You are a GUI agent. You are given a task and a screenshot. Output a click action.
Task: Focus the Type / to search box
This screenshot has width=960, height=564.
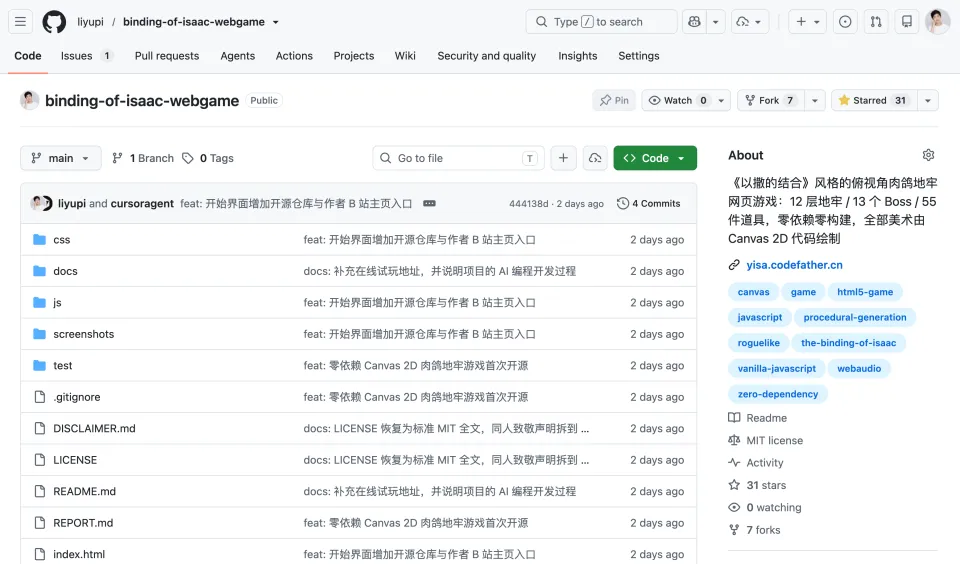point(601,22)
